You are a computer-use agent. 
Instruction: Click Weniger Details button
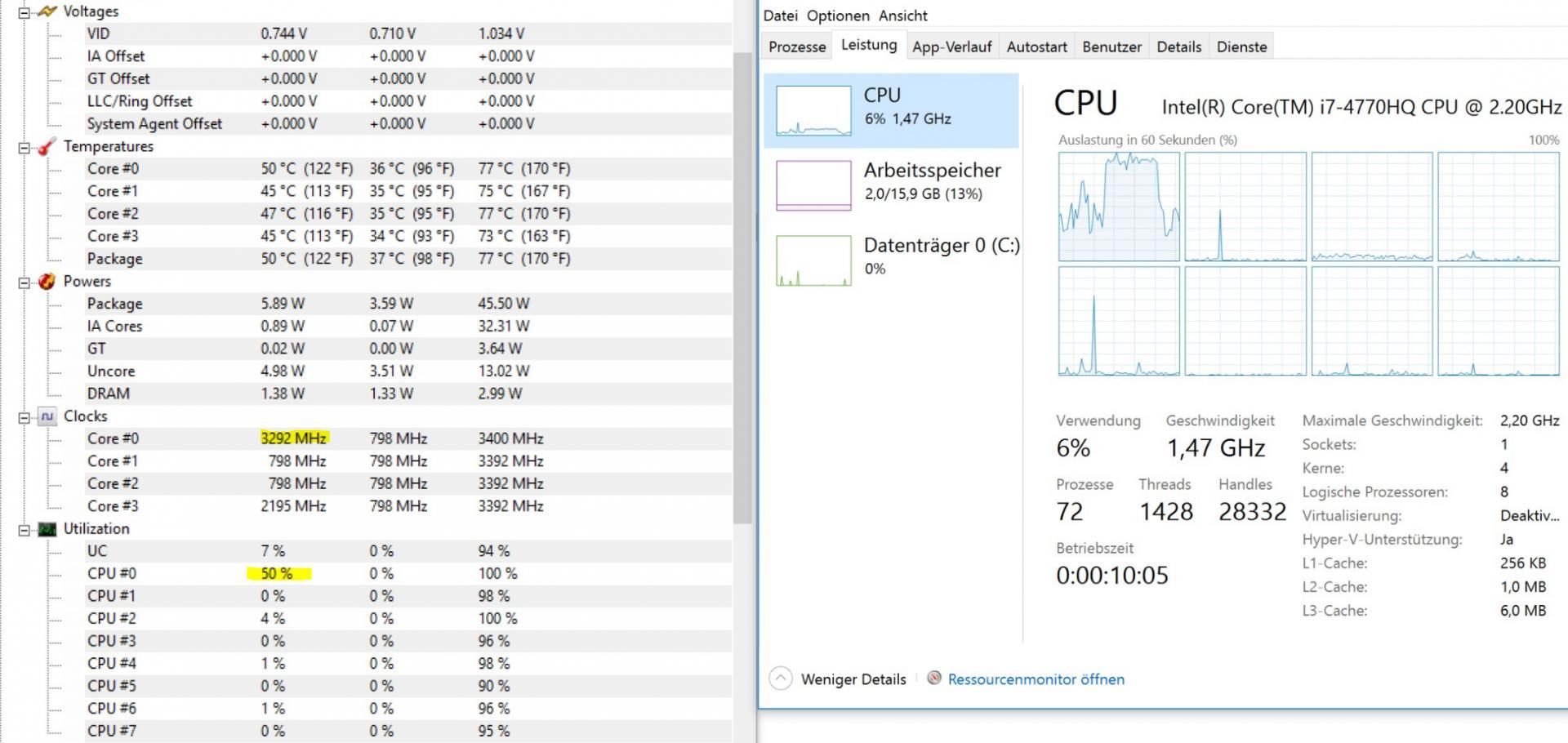[x=853, y=679]
